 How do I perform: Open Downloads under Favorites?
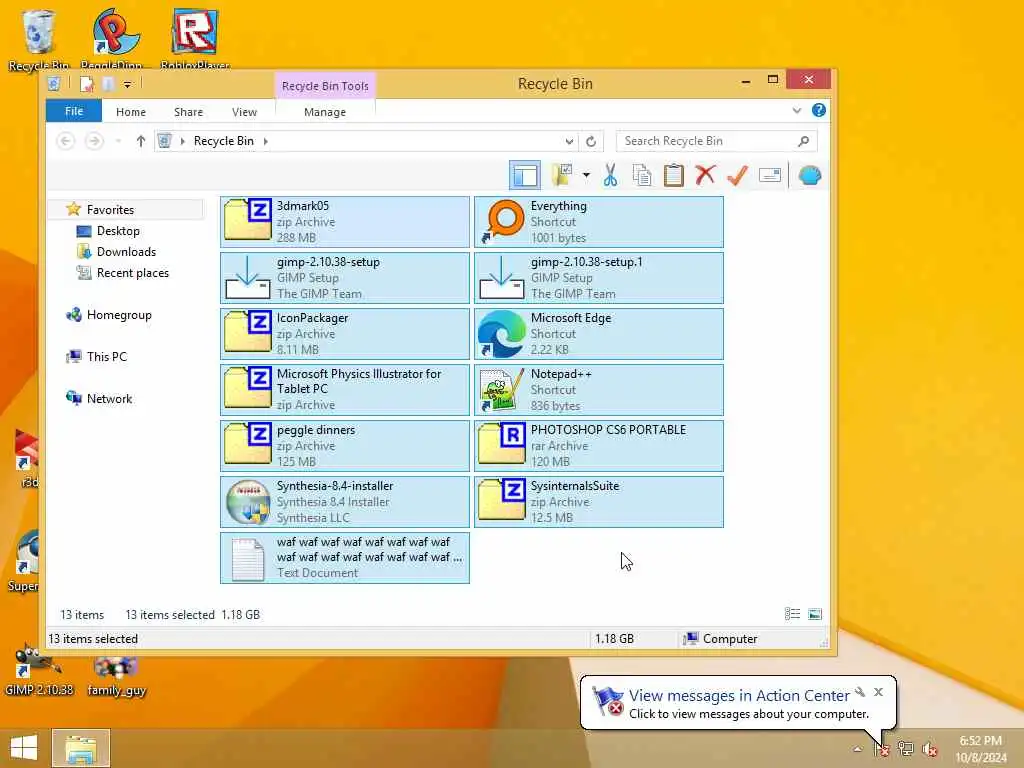tap(126, 251)
